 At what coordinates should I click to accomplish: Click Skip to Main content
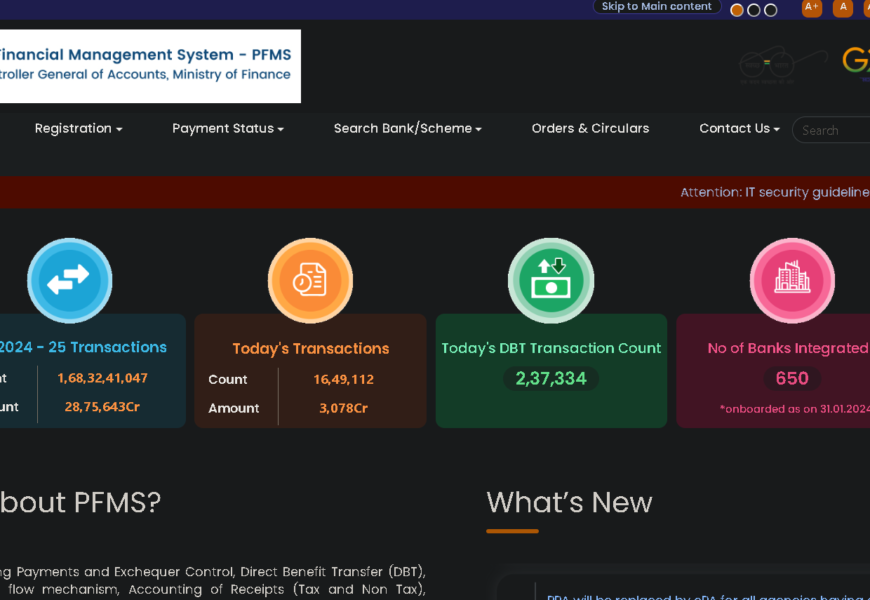(656, 7)
